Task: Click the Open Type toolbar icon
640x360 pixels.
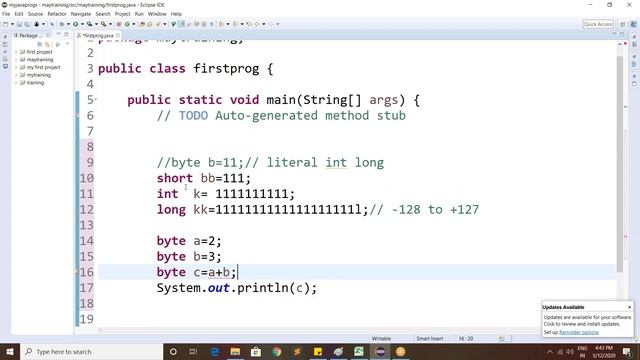Action: 142,24
